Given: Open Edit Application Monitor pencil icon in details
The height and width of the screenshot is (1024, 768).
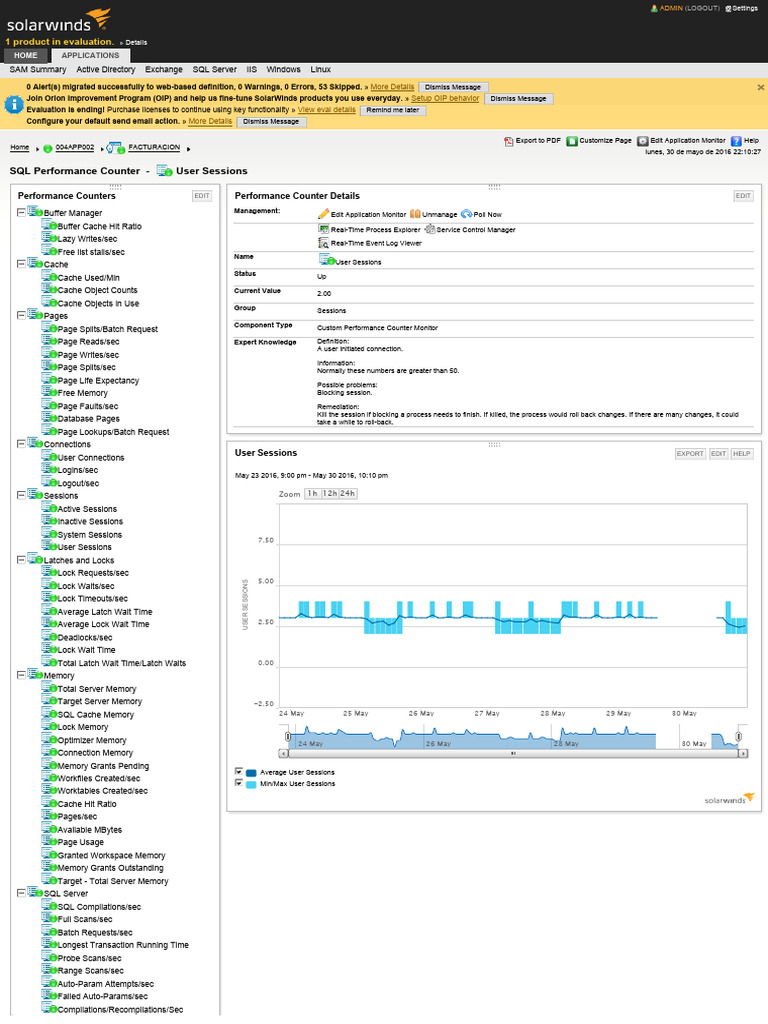Looking at the screenshot, I should click(x=323, y=214).
